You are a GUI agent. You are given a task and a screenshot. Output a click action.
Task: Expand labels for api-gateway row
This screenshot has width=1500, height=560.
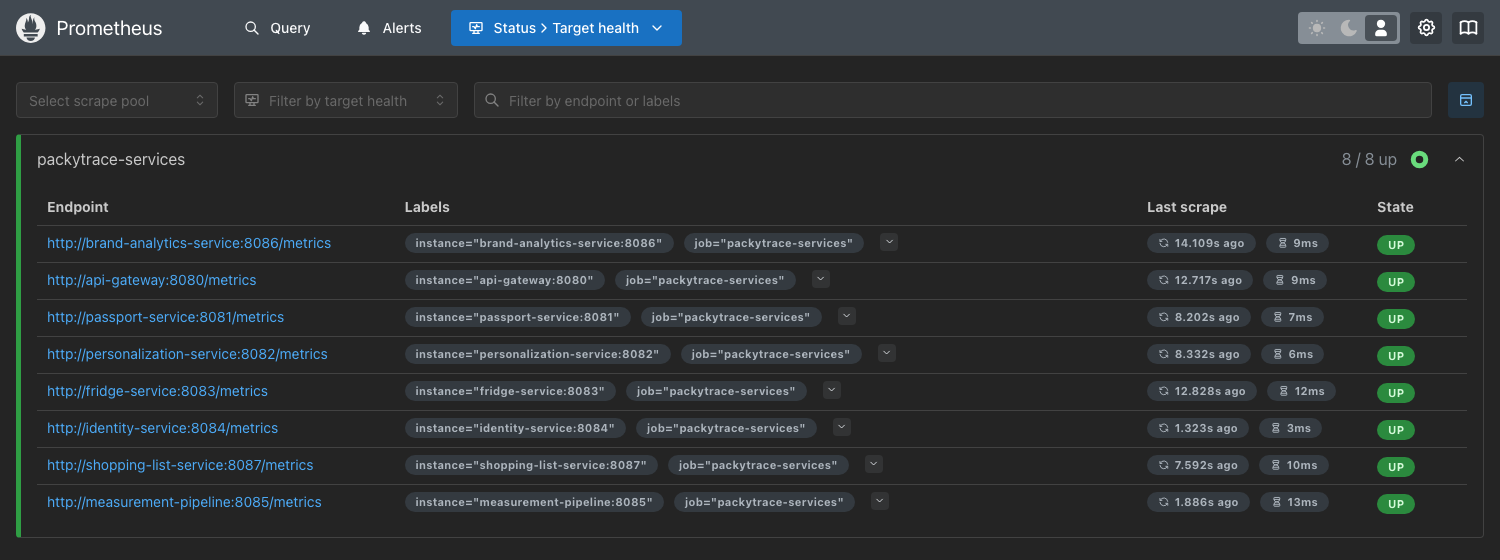[821, 279]
